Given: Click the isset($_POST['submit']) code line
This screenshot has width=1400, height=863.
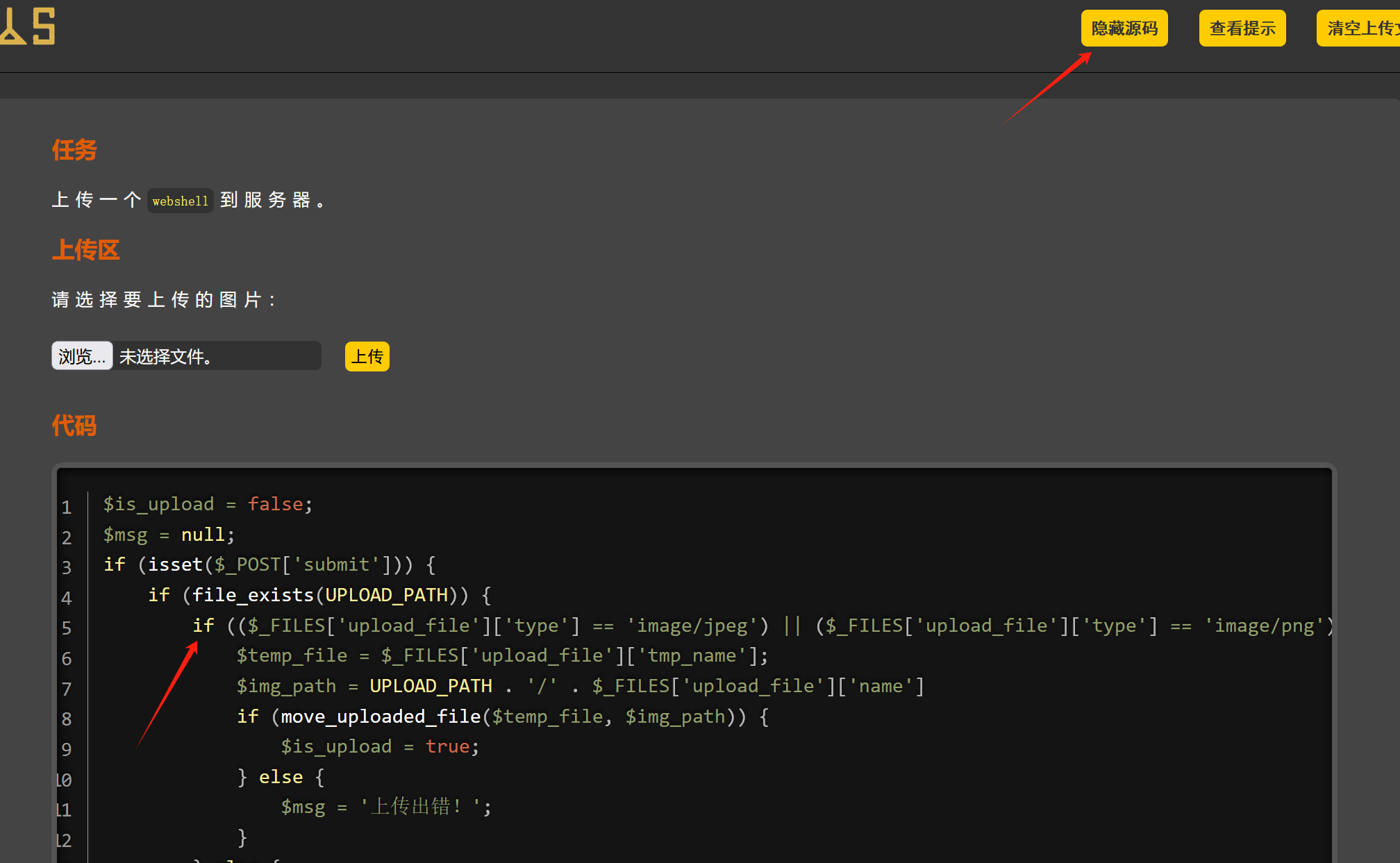Looking at the screenshot, I should [269, 564].
